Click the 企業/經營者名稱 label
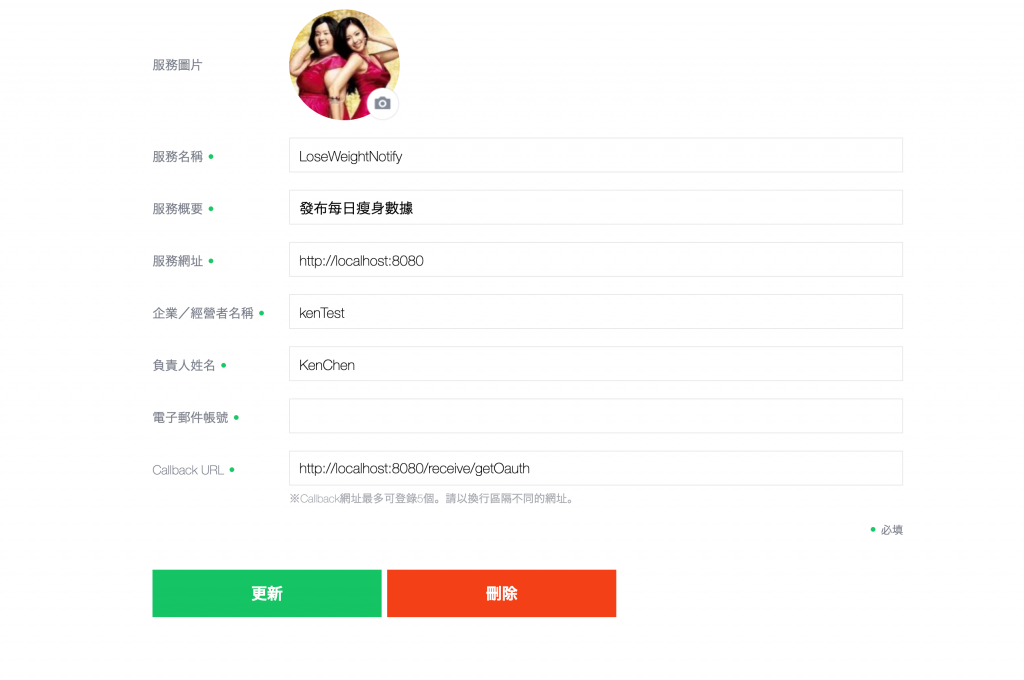The height and width of the screenshot is (680, 1024). pos(203,314)
